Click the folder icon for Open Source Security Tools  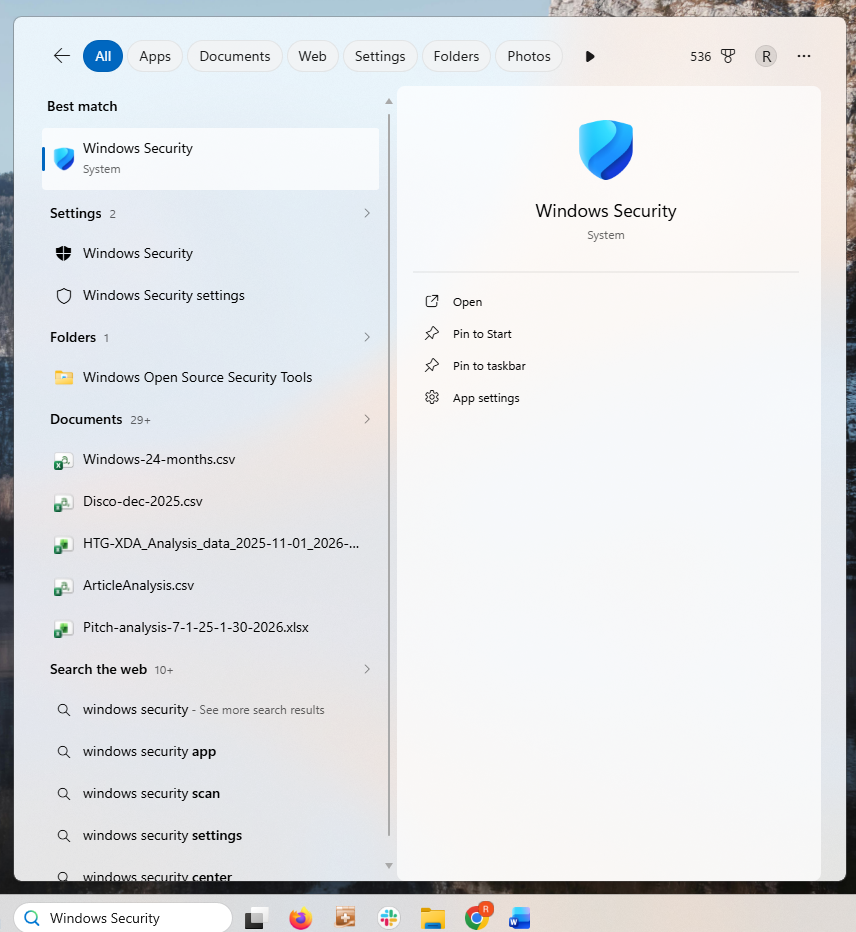[64, 377]
